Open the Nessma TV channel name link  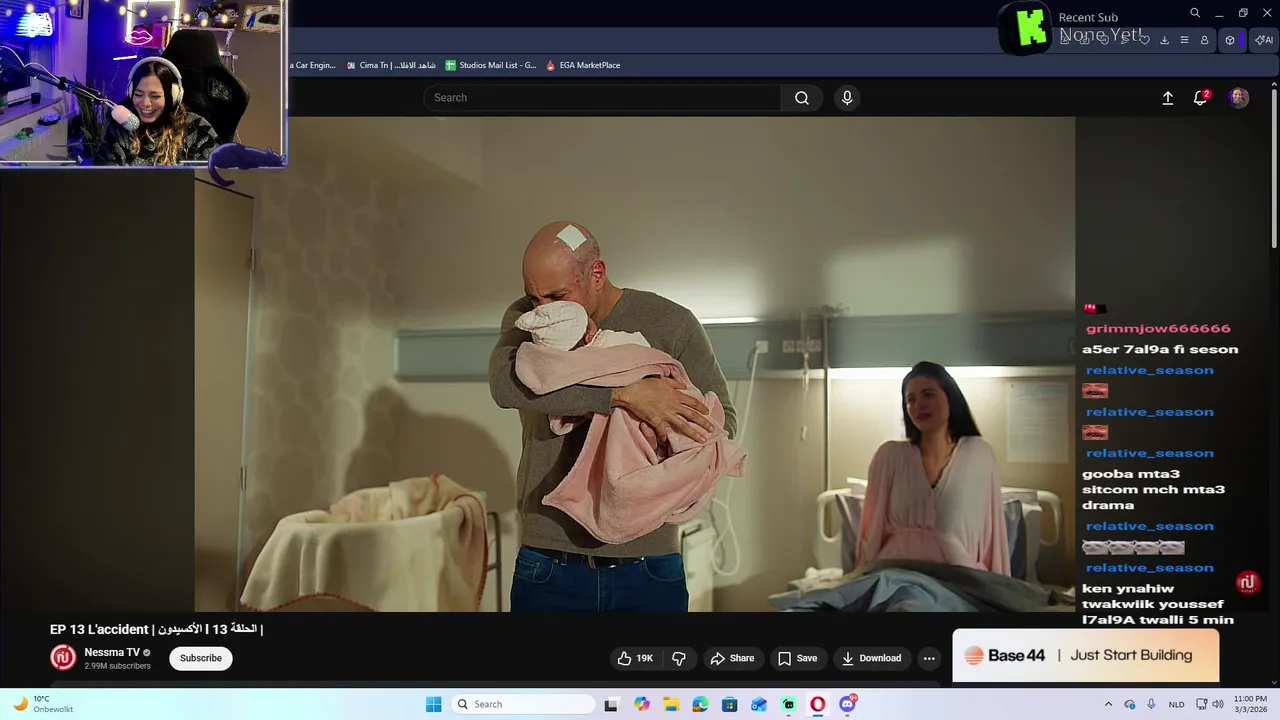pos(112,652)
